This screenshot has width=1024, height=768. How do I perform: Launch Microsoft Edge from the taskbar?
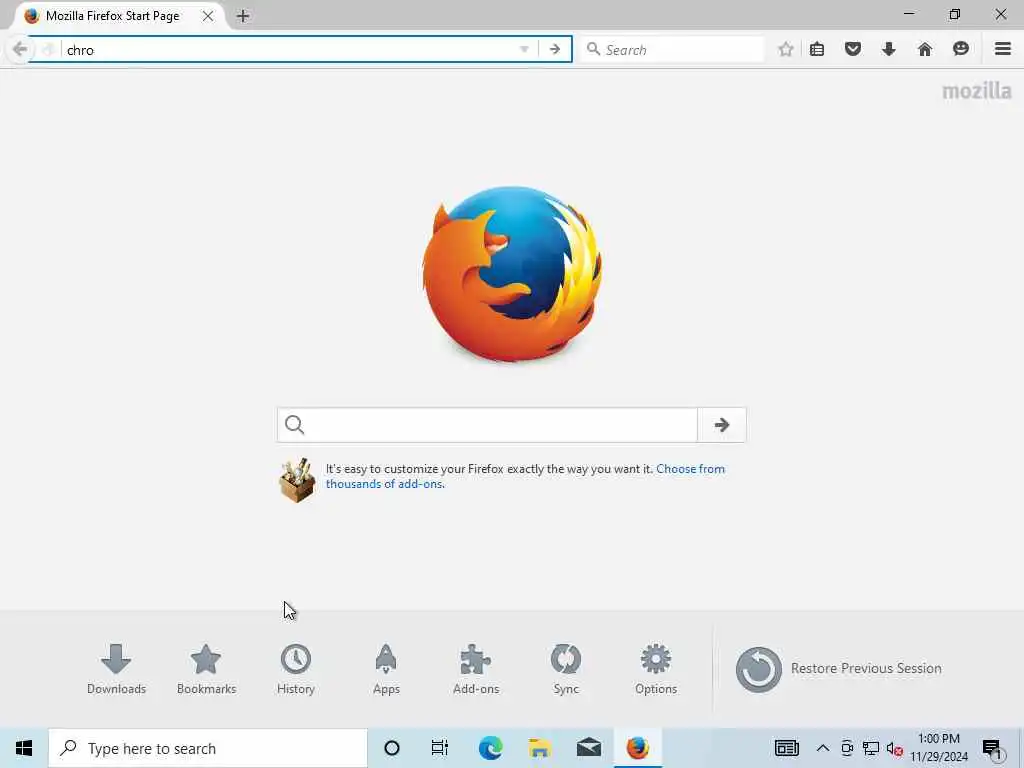pyautogui.click(x=490, y=748)
